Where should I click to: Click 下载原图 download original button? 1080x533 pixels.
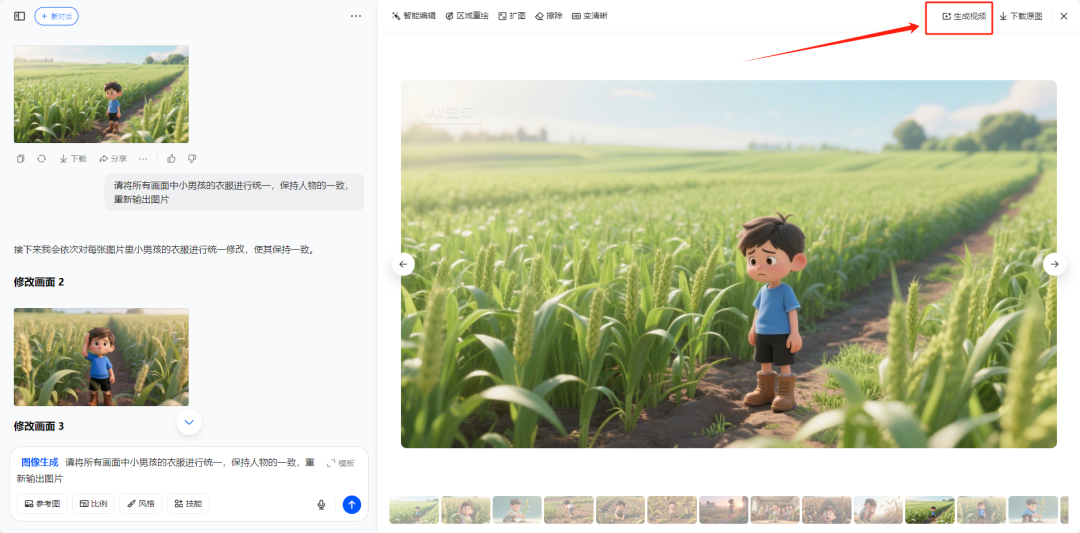[1021, 16]
